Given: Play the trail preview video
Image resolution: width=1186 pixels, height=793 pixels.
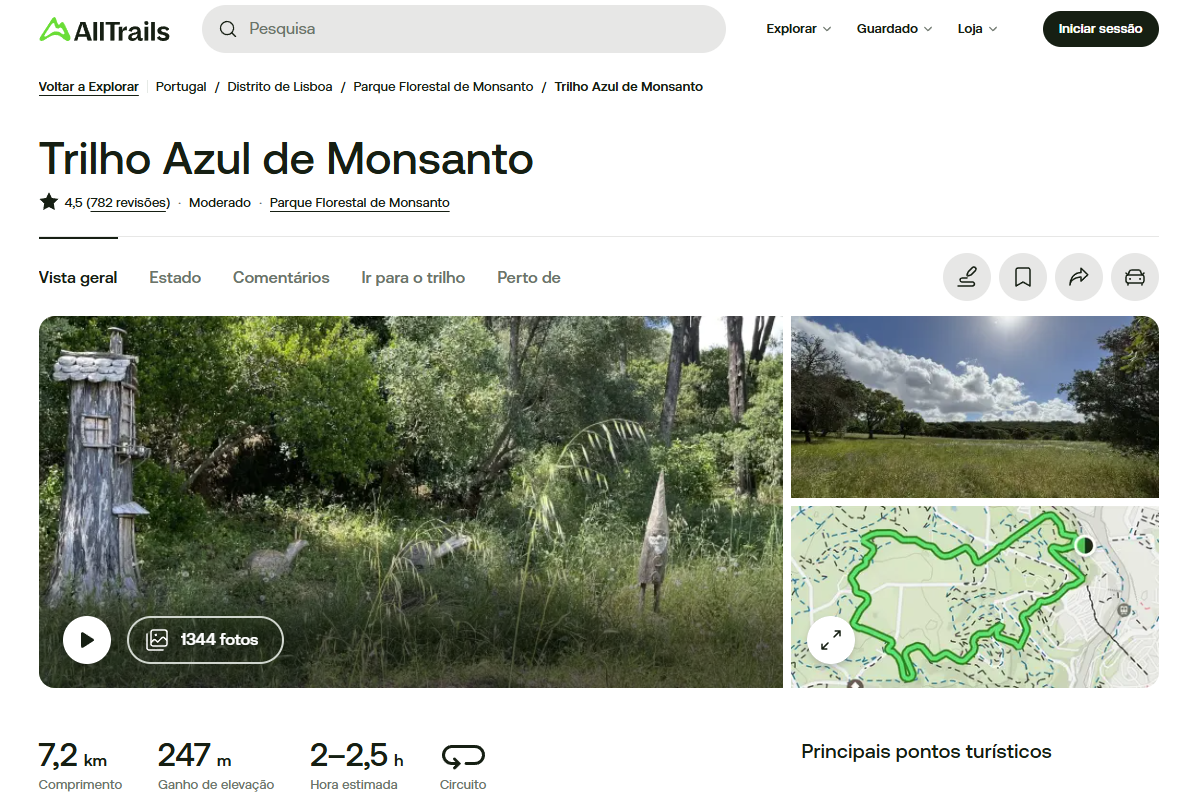Looking at the screenshot, I should pyautogui.click(x=87, y=640).
